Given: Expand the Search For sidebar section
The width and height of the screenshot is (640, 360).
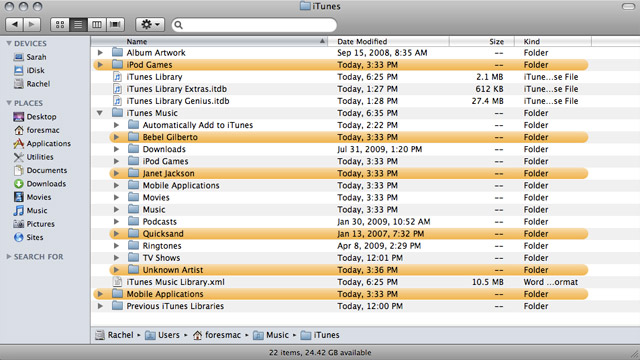Looking at the screenshot, I should (x=9, y=256).
